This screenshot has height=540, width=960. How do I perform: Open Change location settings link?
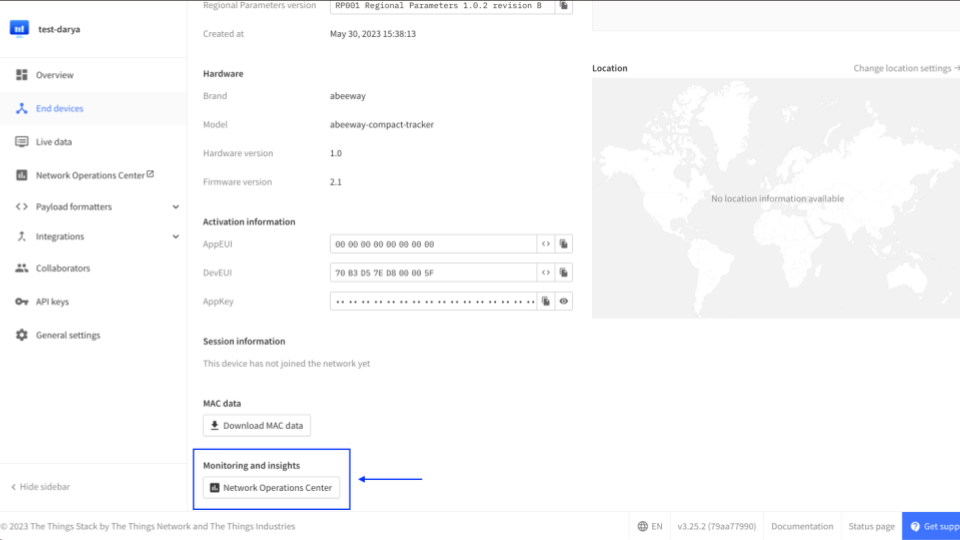[904, 69]
